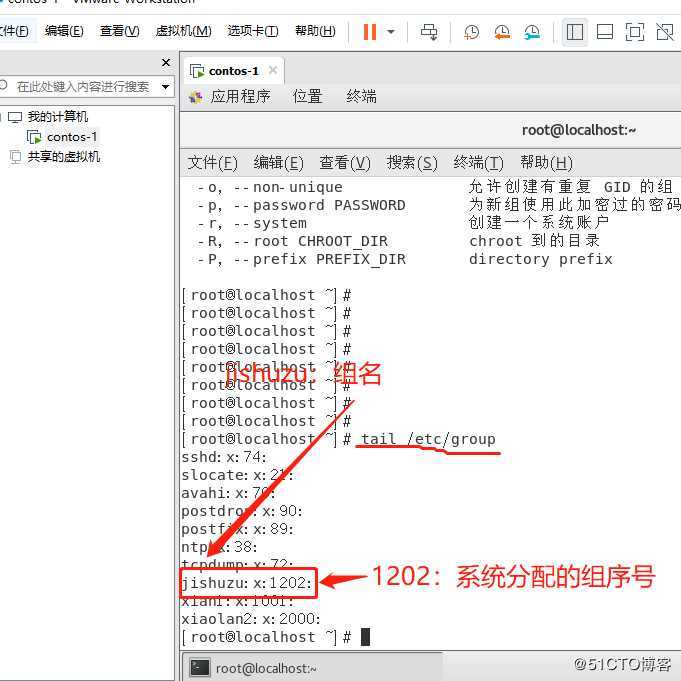Click the library search input field
Image resolution: width=681 pixels, height=681 pixels.
pyautogui.click(x=83, y=86)
